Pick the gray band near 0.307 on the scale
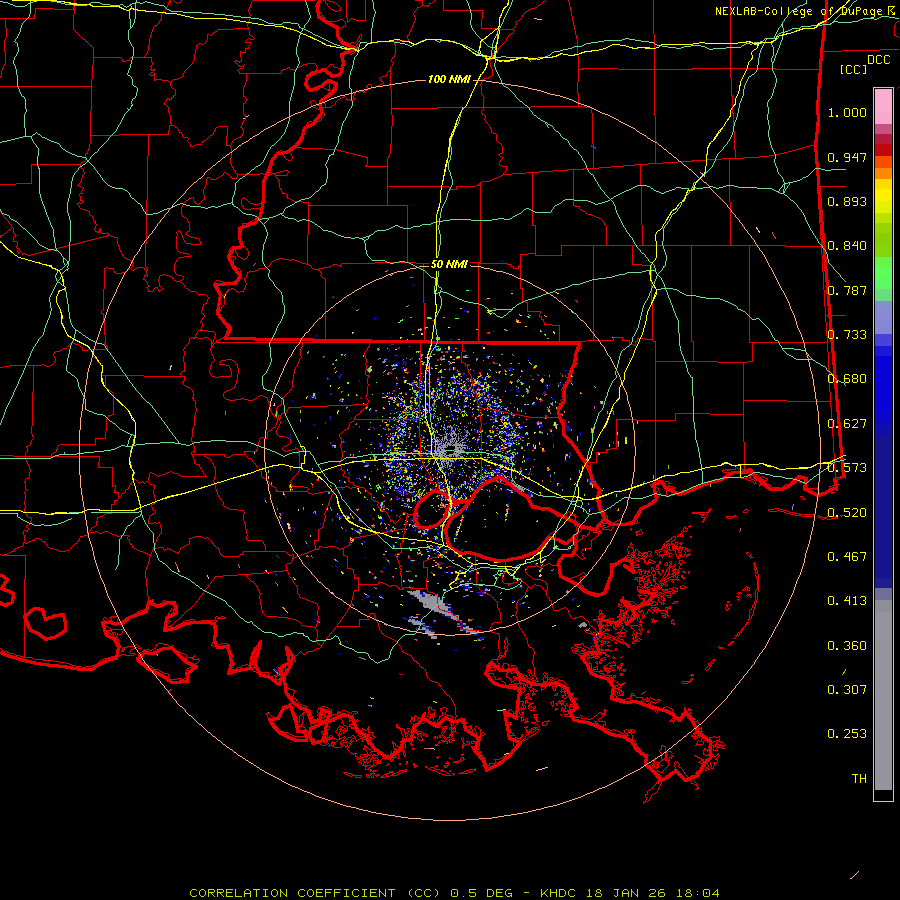 pos(883,695)
